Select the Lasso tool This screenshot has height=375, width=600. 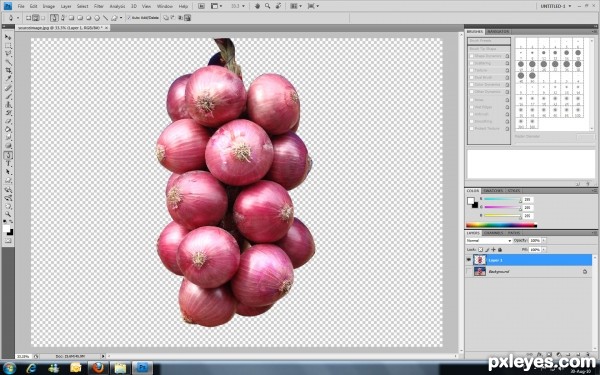coord(8,54)
